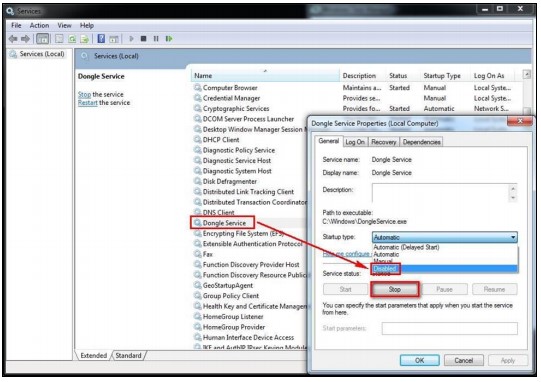The image size is (541, 382).
Task: Click the HomeGroup Listener gear icon
Action: [198, 316]
